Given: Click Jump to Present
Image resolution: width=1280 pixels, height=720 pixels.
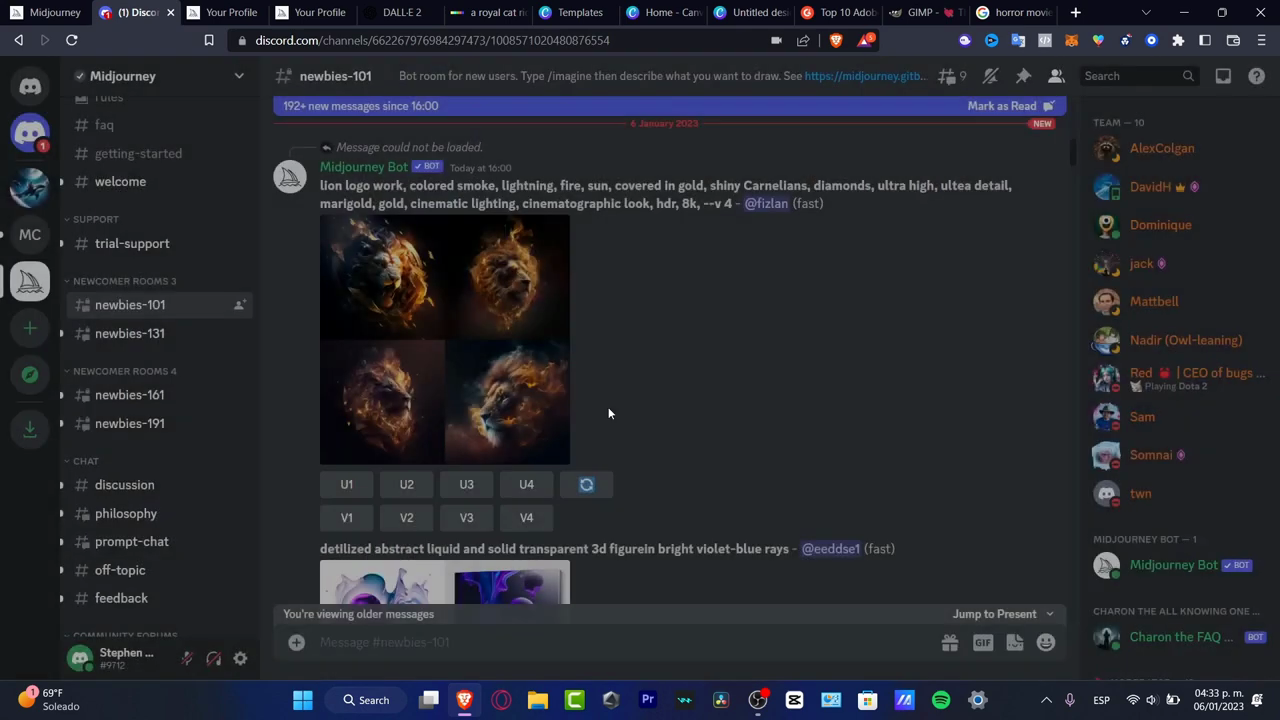Looking at the screenshot, I should [x=1003, y=614].
